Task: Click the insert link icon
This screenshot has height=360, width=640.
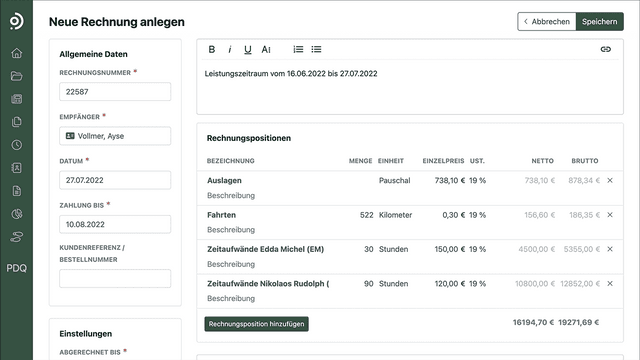Action: click(x=606, y=49)
